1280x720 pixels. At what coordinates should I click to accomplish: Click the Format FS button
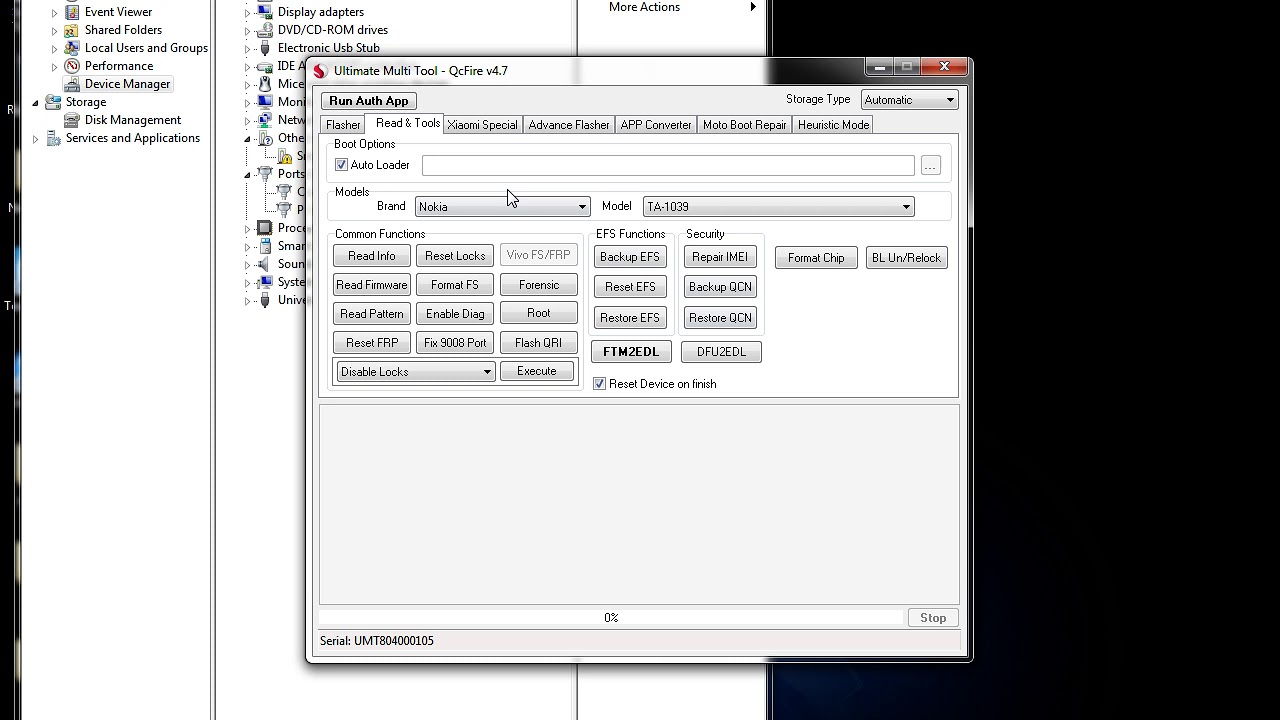[455, 285]
